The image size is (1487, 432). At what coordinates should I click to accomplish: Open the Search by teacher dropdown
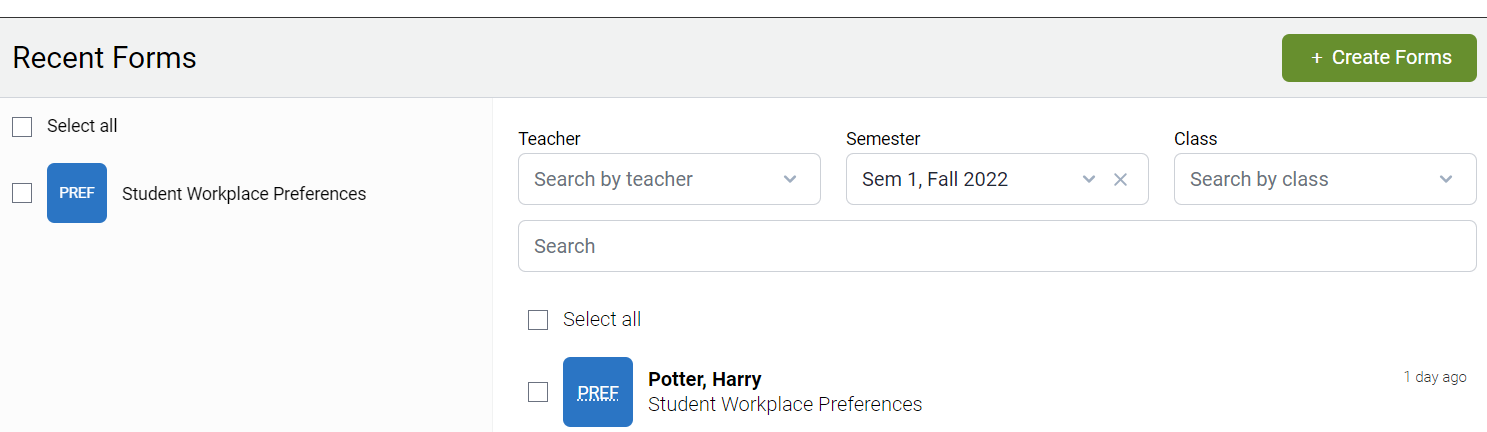pos(669,179)
